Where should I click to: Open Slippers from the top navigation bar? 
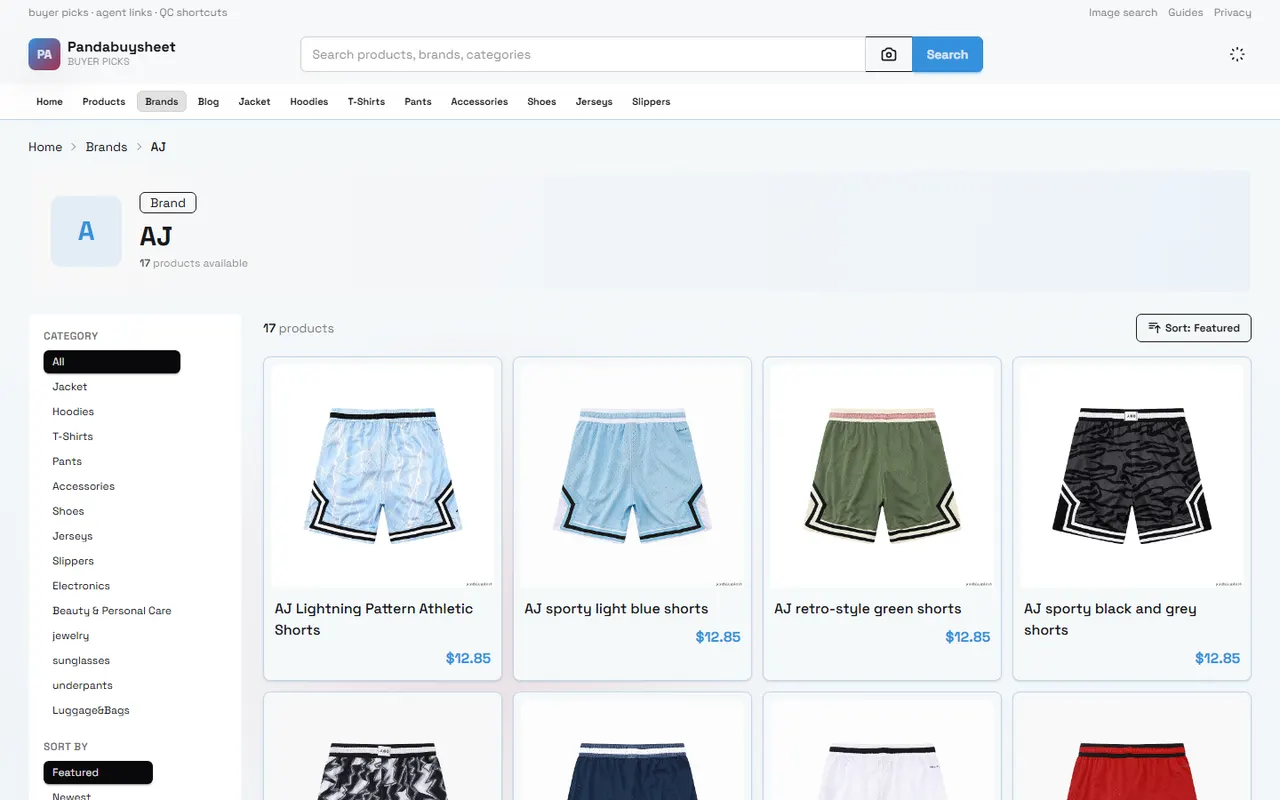click(651, 102)
